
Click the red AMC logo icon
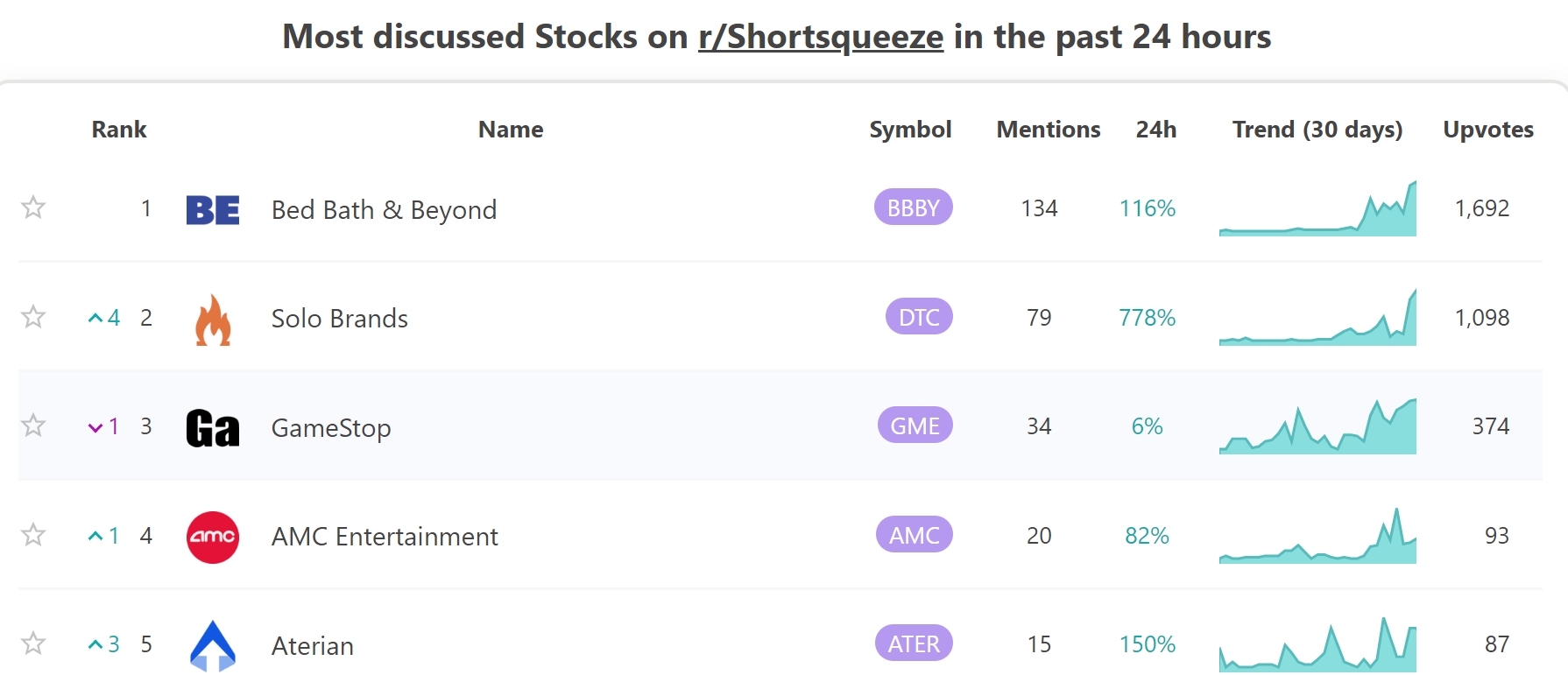(213, 537)
